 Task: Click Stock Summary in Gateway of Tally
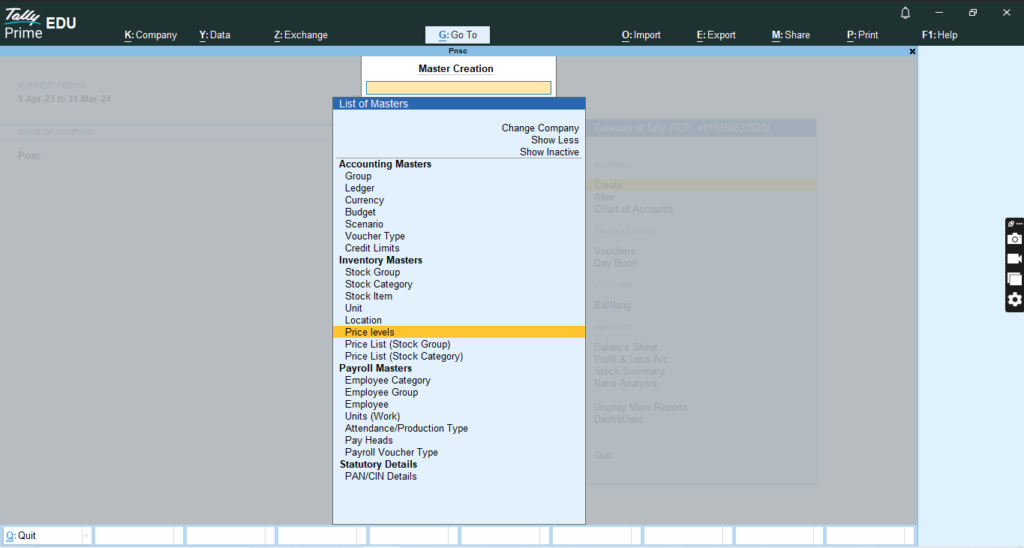(630, 372)
